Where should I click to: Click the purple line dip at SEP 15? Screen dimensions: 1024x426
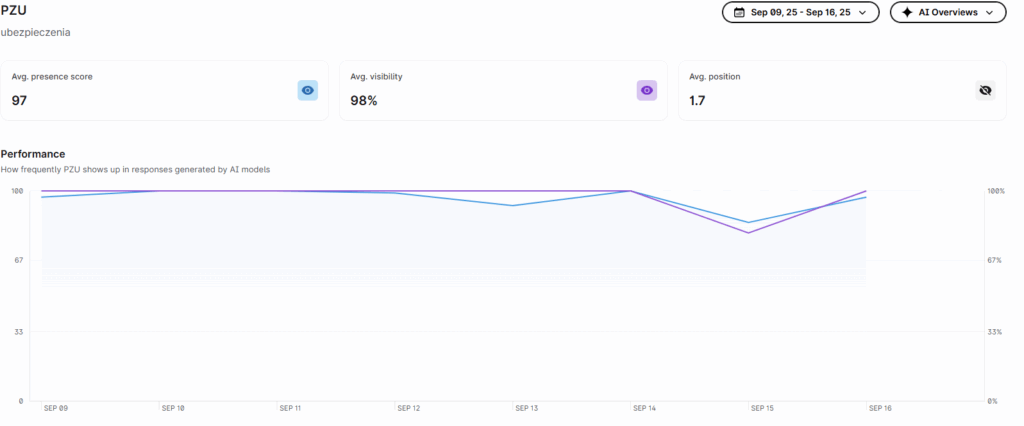coord(748,233)
